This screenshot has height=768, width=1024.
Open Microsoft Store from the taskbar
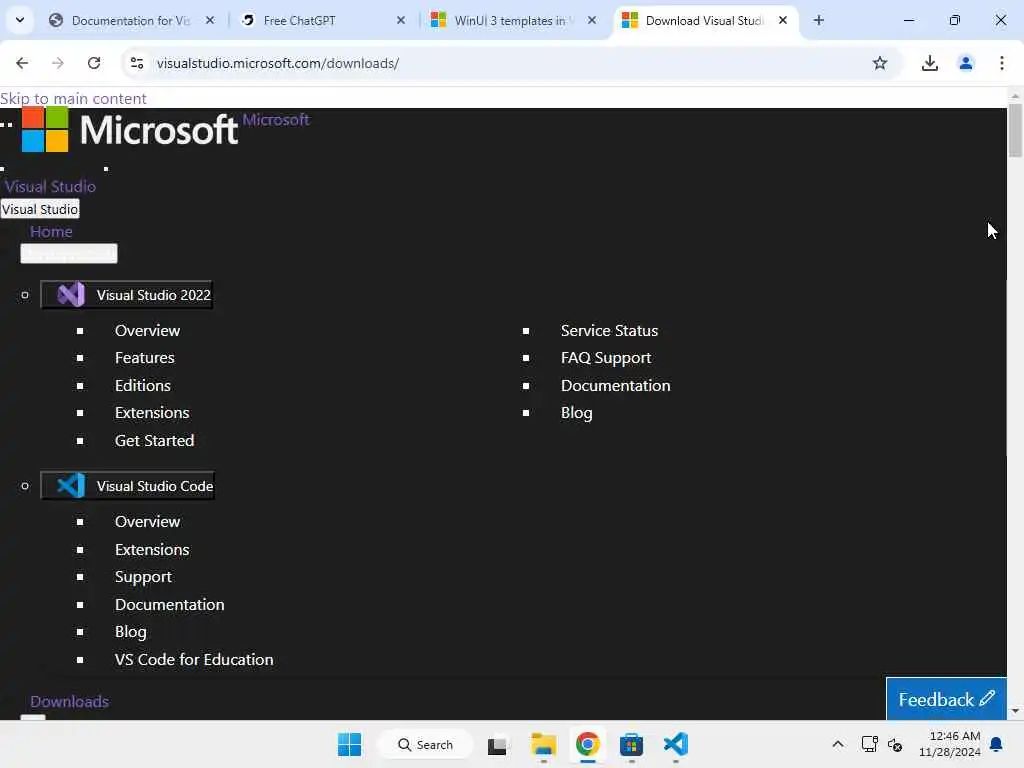pos(631,744)
